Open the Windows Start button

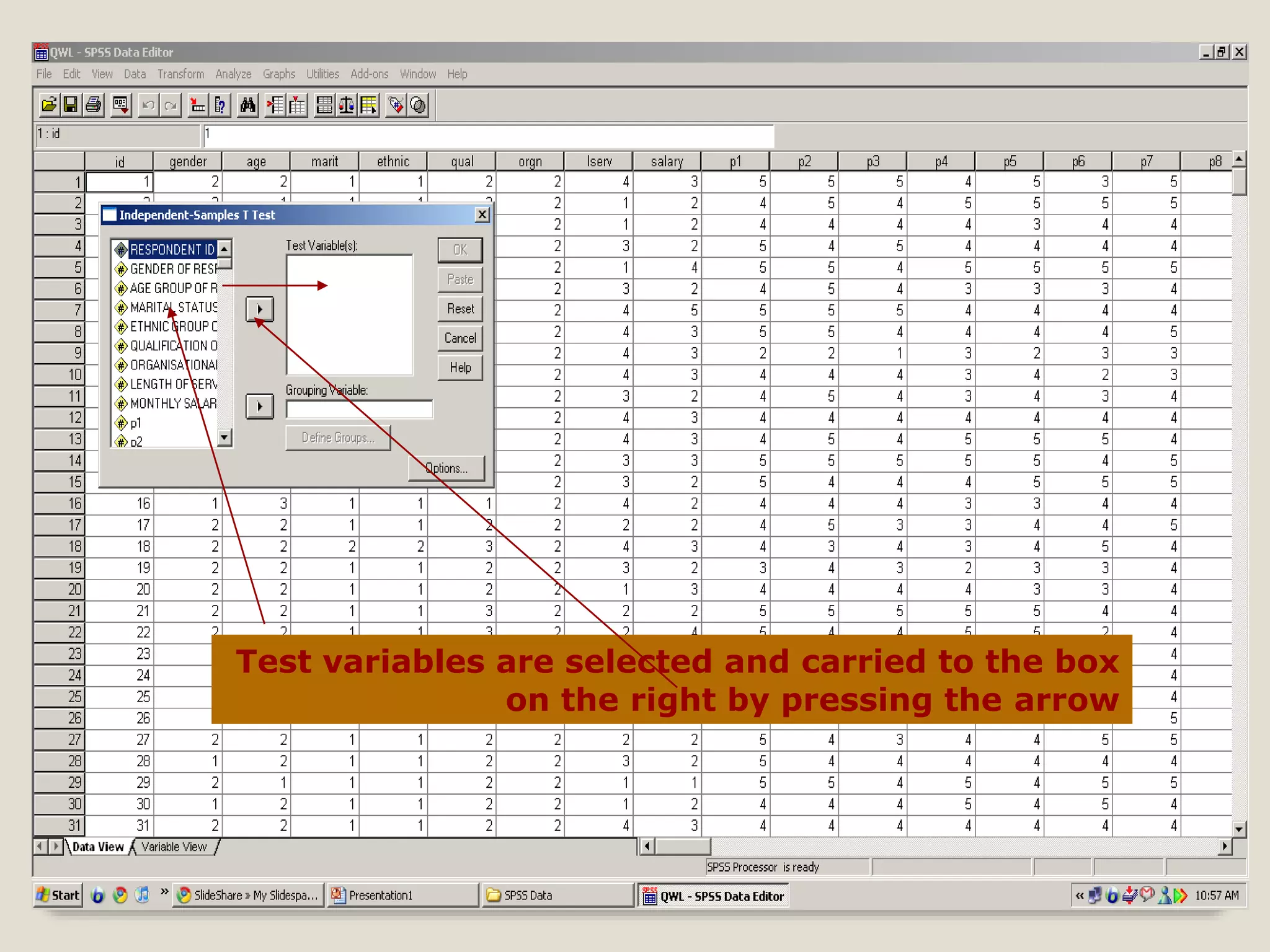click(x=58, y=895)
